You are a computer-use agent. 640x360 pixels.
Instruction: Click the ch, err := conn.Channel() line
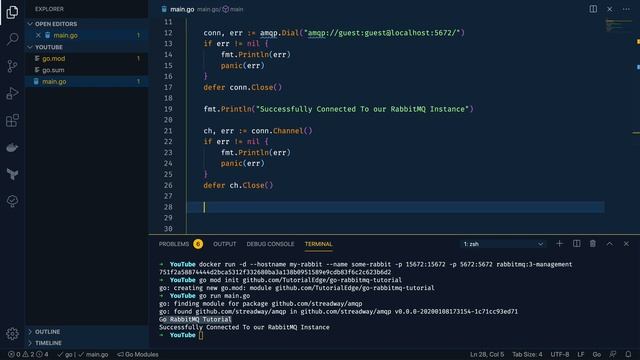(258, 131)
